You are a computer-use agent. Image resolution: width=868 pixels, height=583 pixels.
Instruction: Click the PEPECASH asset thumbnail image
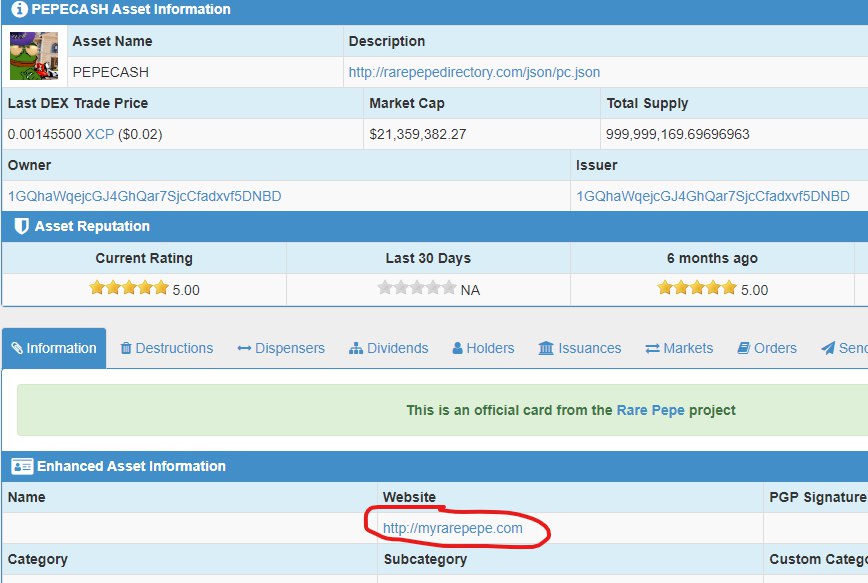[34, 56]
